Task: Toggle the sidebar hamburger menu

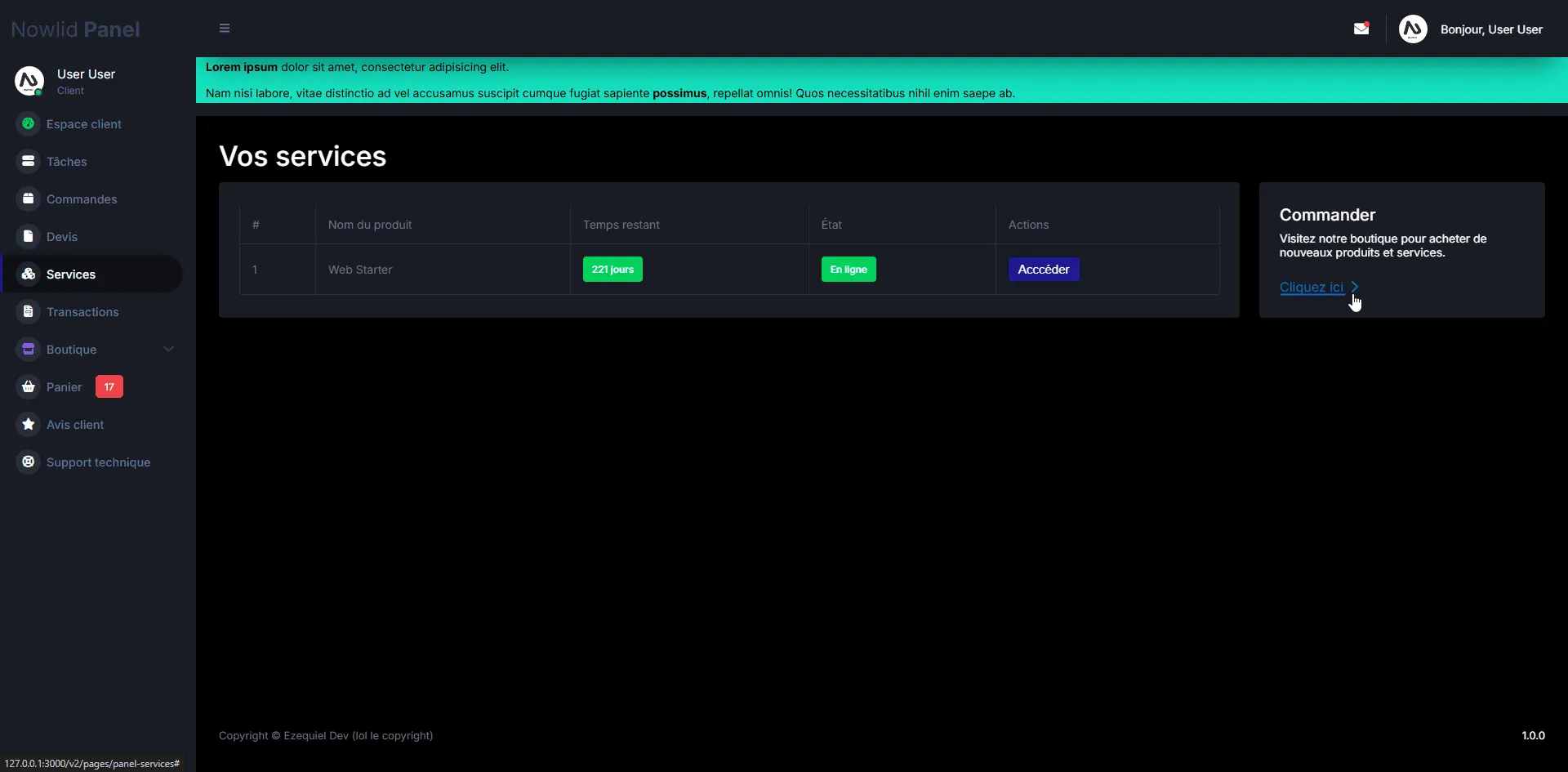Action: tap(225, 29)
